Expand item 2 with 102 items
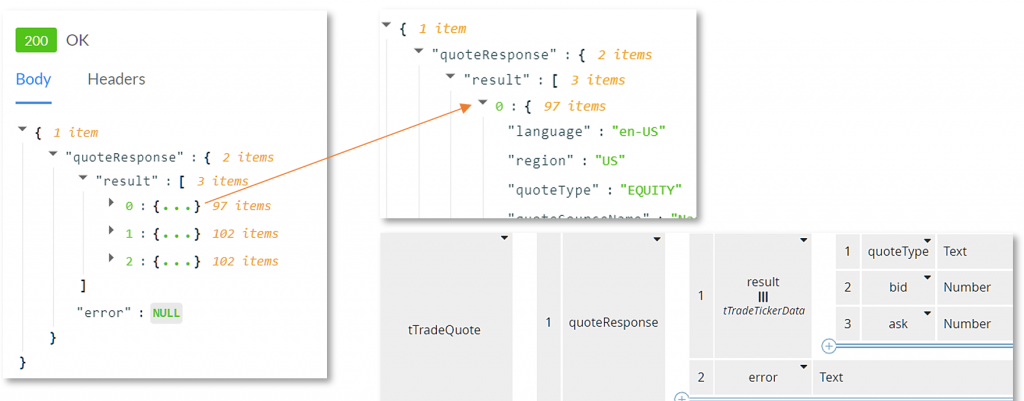Screen dimensions: 1024x401 [x=112, y=259]
